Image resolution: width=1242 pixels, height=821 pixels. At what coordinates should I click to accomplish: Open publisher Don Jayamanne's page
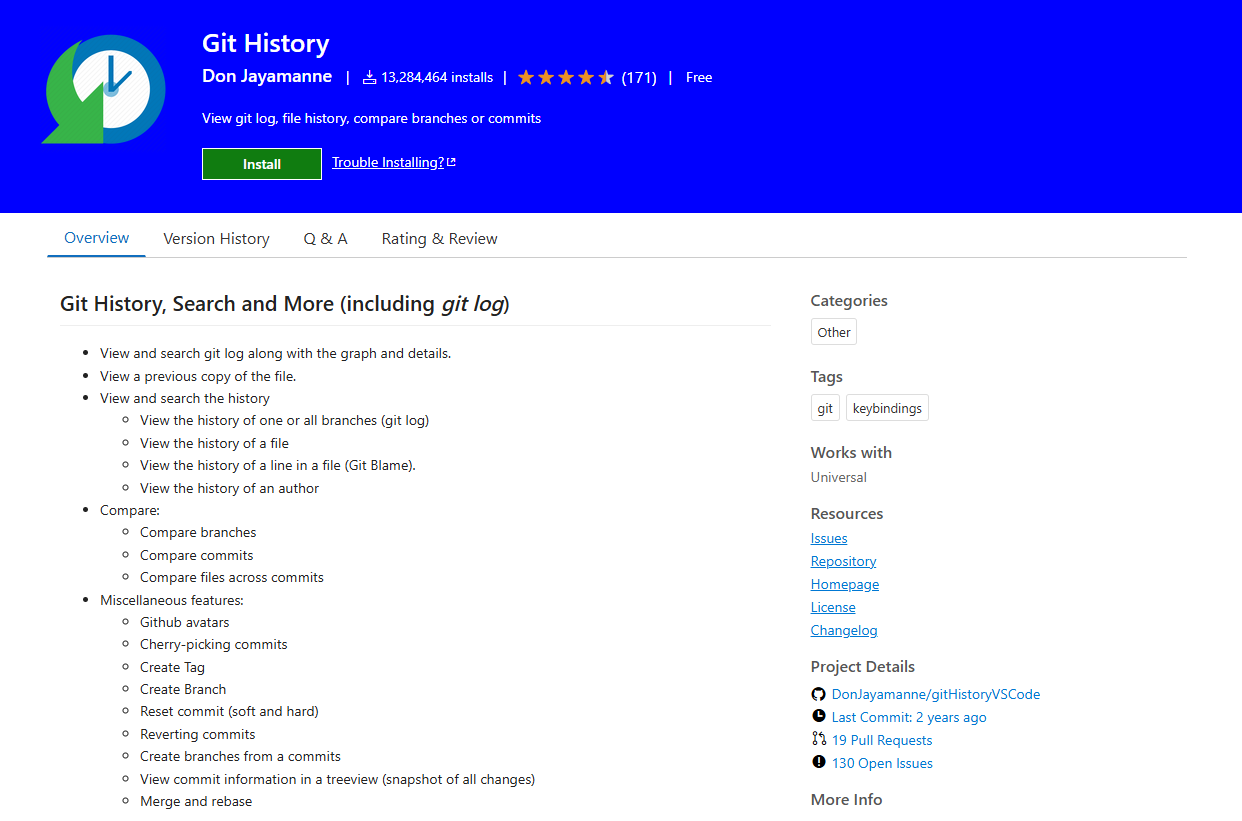coord(267,77)
